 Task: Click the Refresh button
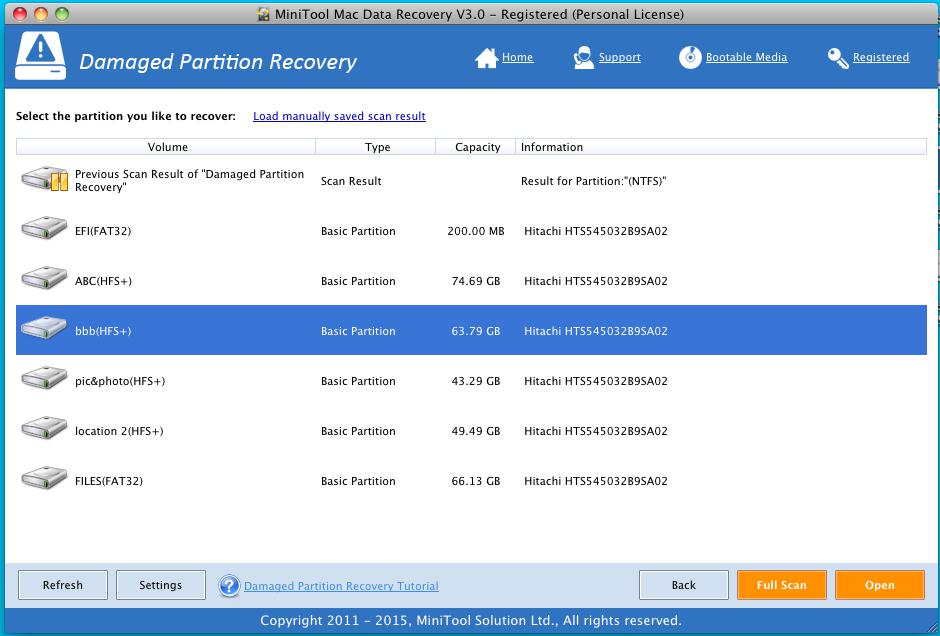point(63,585)
